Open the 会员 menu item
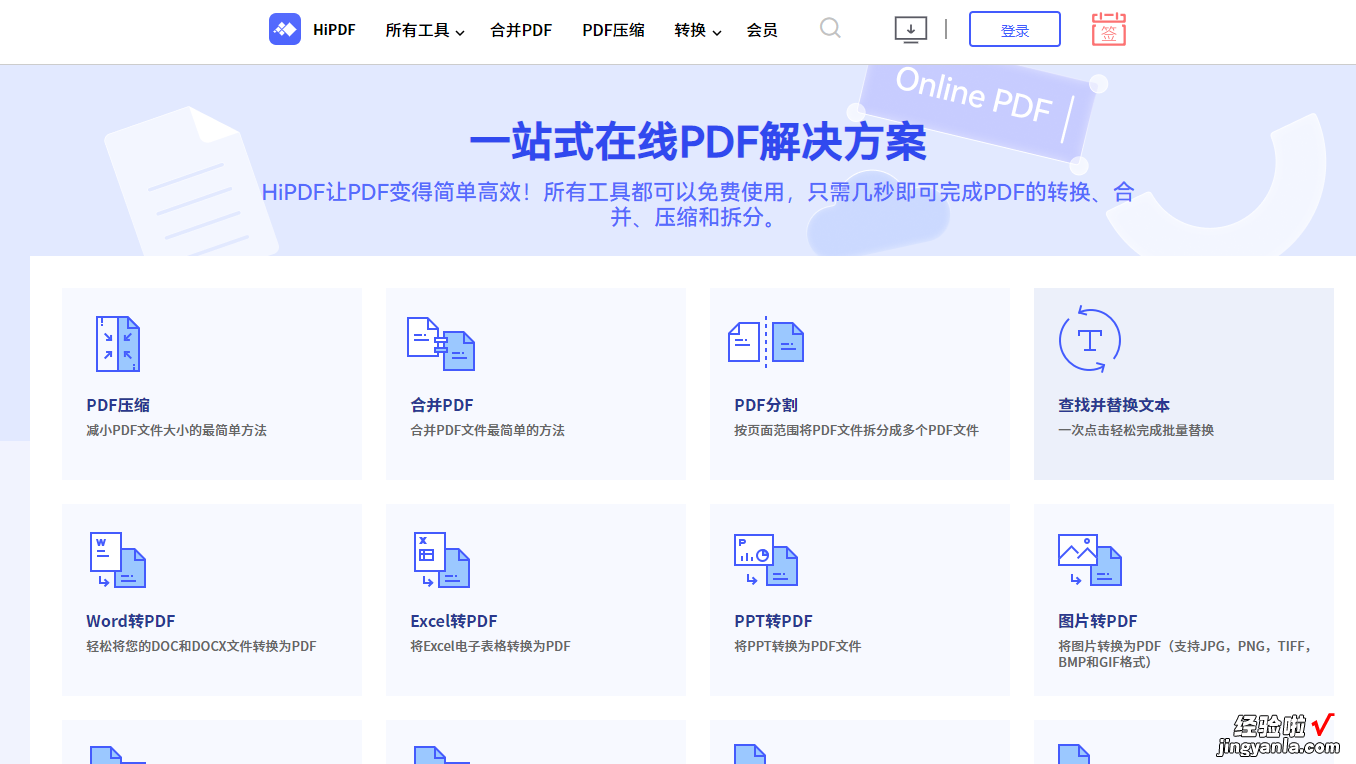 pos(762,30)
